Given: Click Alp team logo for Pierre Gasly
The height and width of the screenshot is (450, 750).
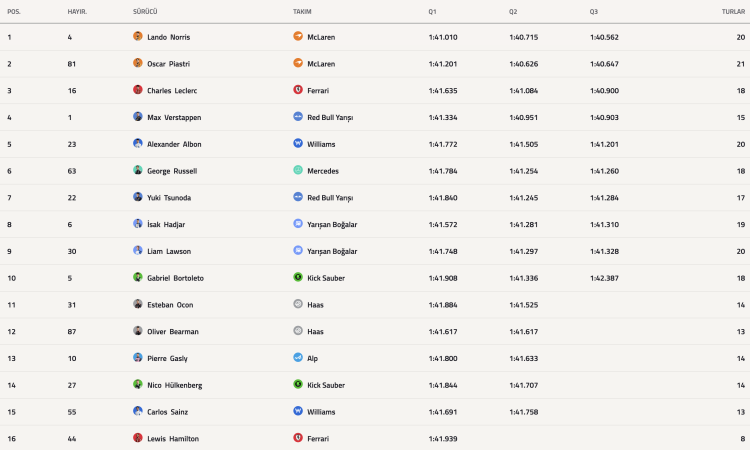Looking at the screenshot, I should [x=298, y=357].
